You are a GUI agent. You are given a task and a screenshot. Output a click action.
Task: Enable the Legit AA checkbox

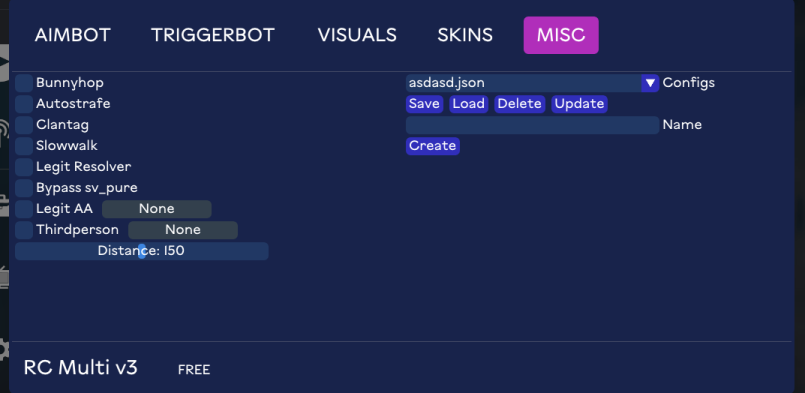(x=24, y=209)
